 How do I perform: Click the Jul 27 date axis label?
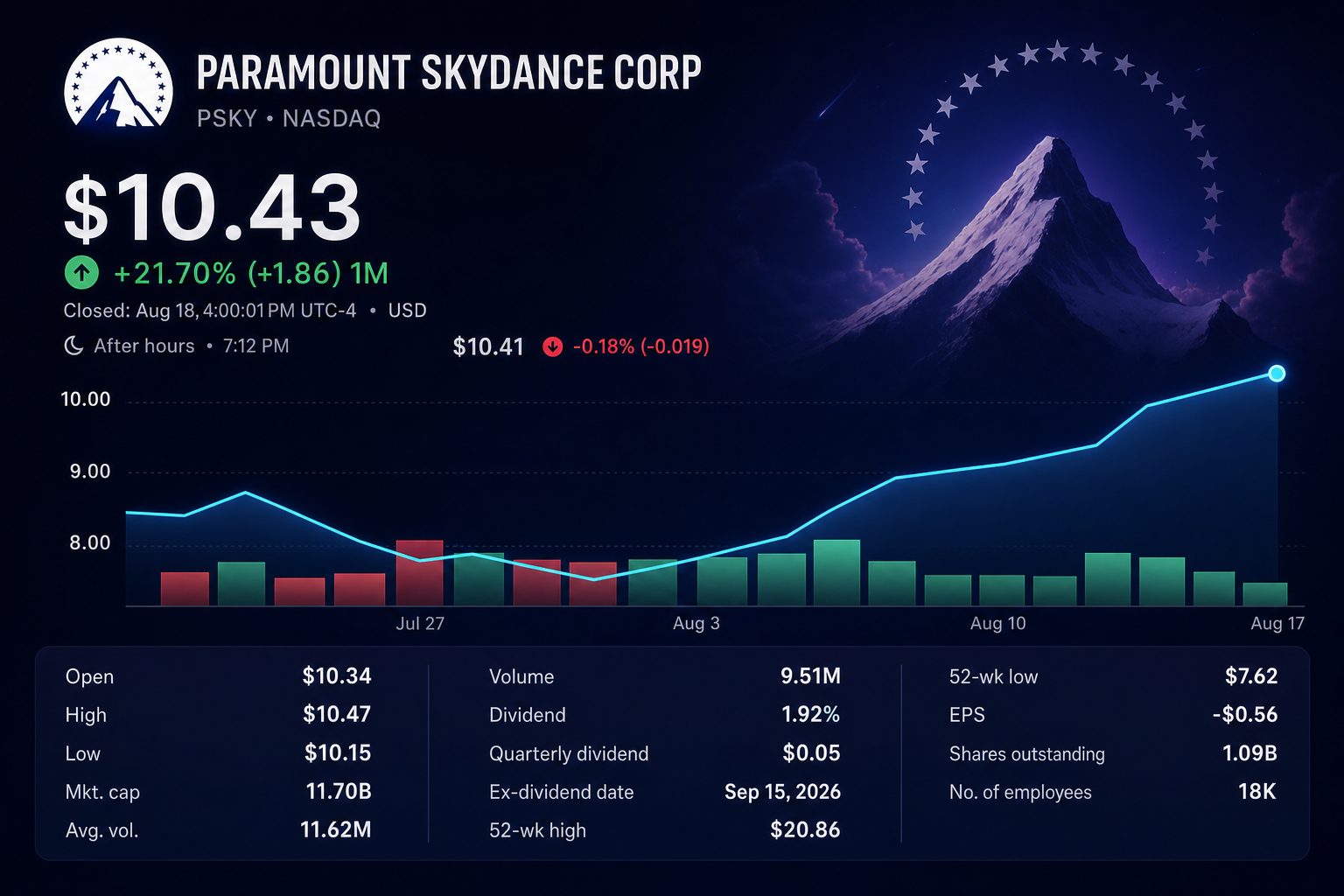pos(420,623)
